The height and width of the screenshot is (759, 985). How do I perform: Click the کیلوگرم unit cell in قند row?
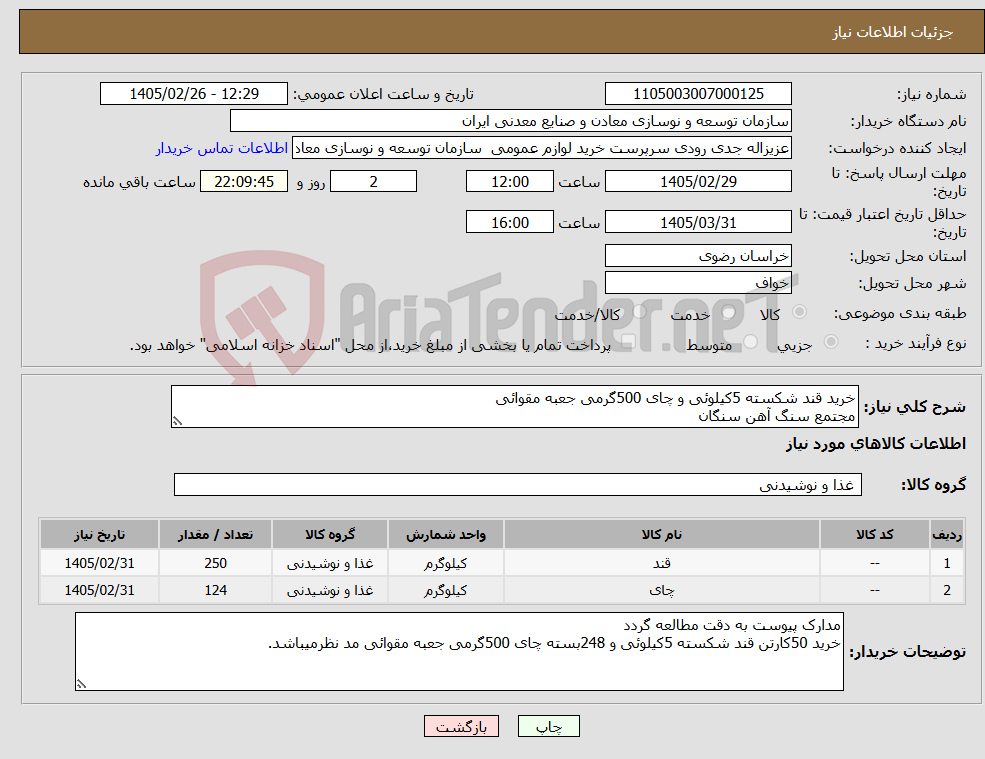[445, 563]
